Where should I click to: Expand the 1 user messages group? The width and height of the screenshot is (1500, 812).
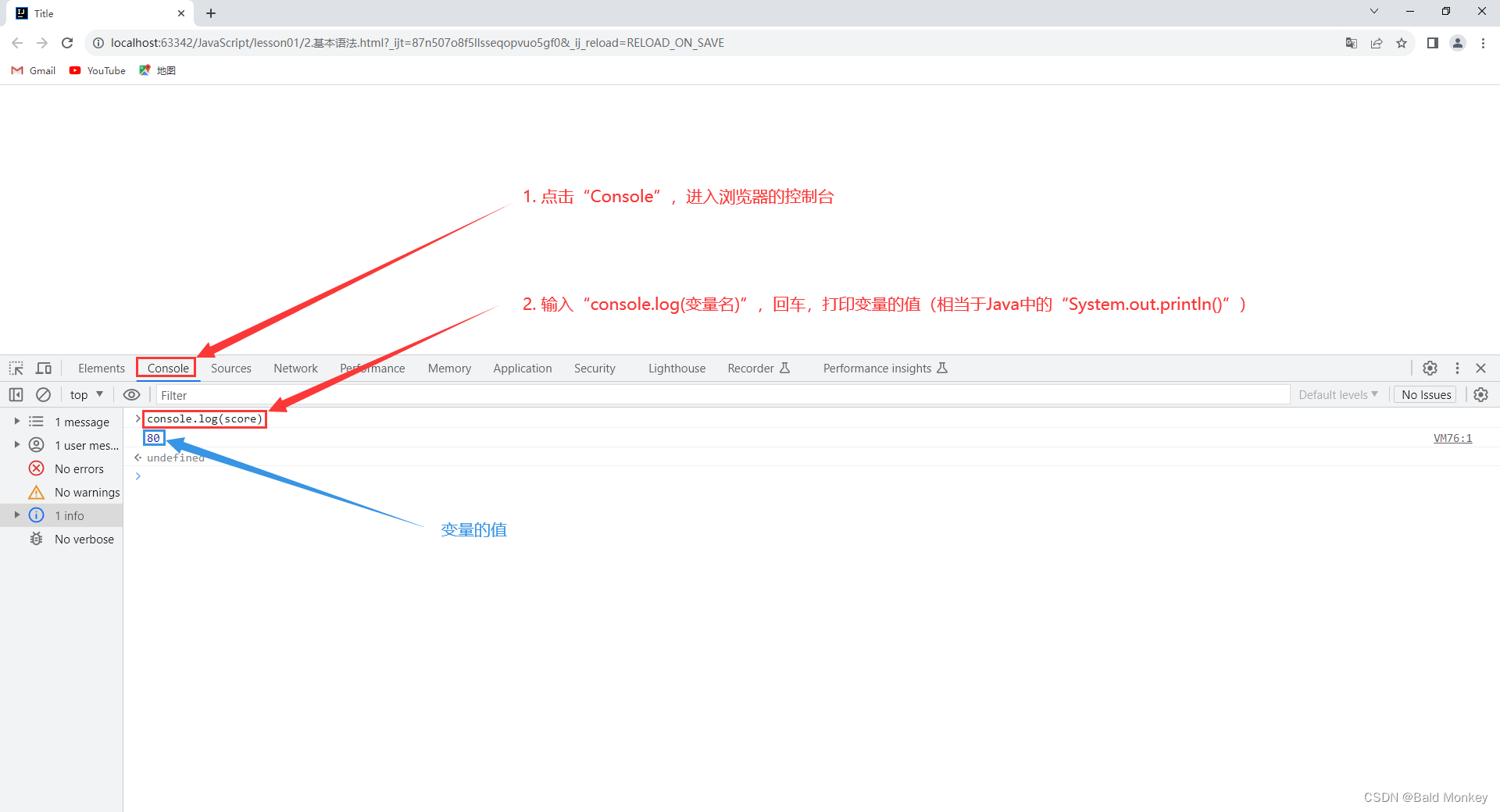click(x=16, y=445)
